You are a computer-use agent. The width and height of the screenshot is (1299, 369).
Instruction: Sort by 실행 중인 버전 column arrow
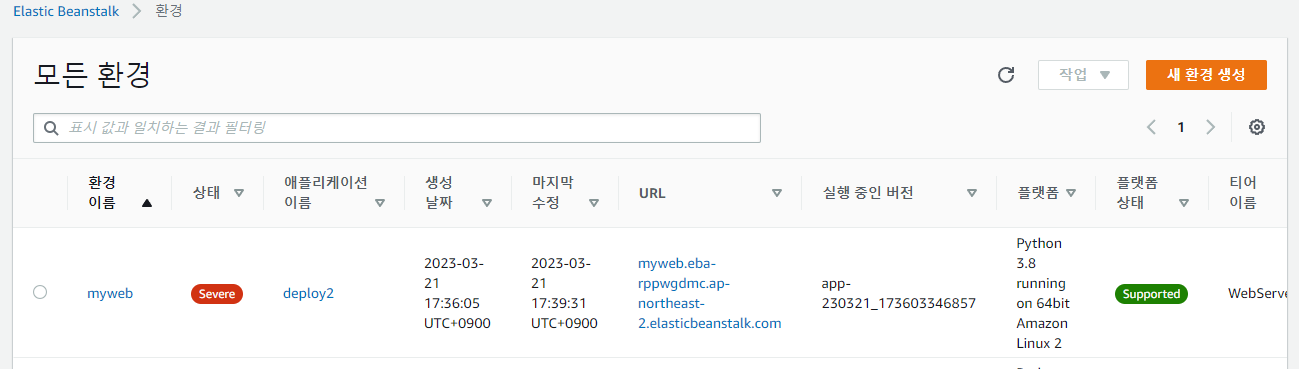pos(971,193)
